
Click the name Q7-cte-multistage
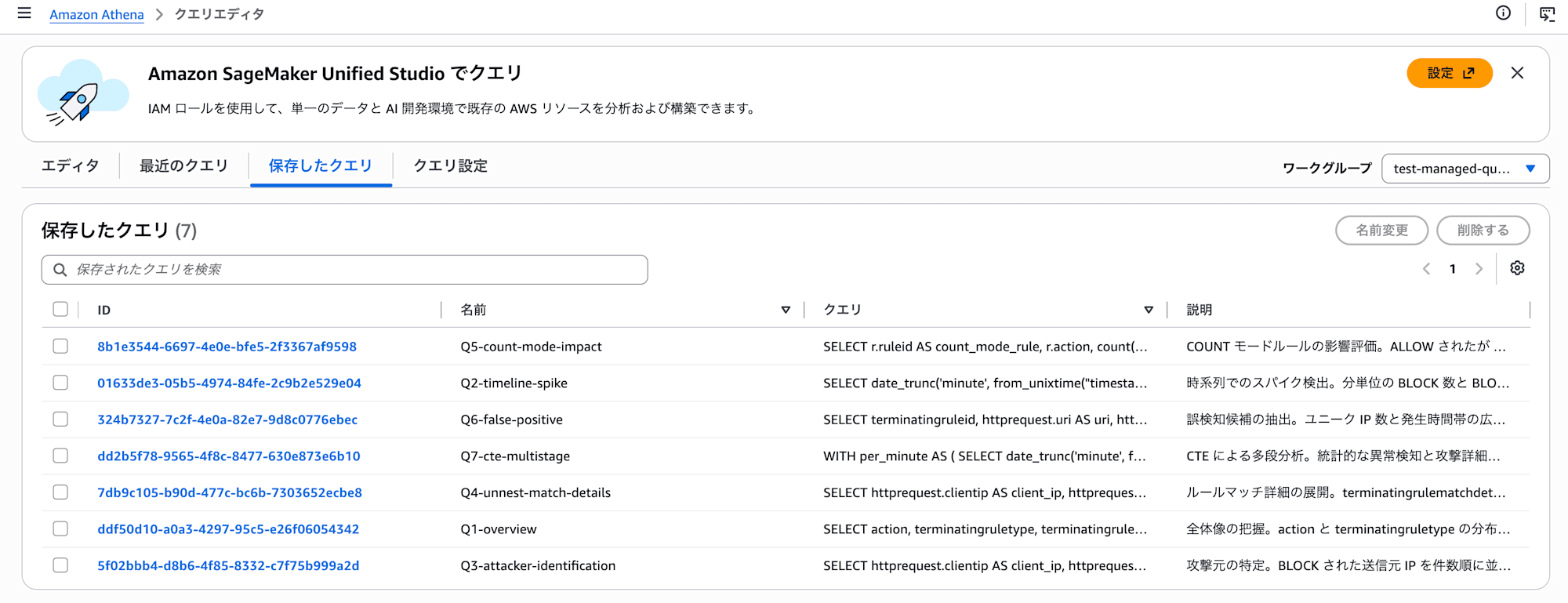(515, 456)
